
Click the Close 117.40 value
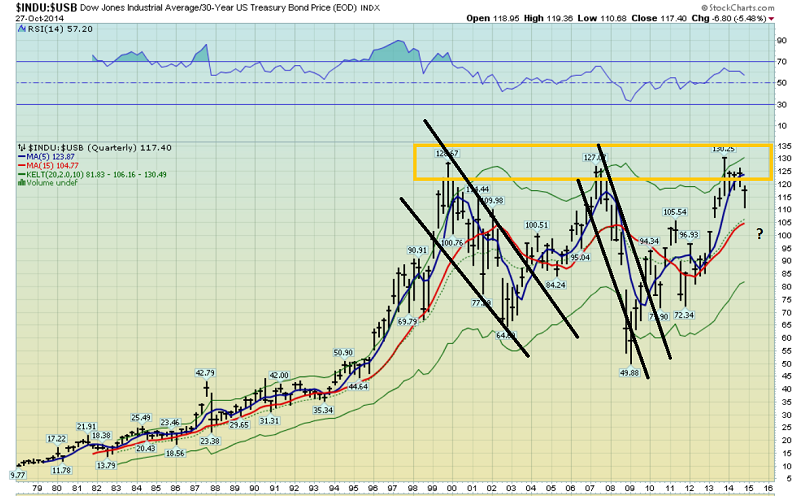(x=659, y=18)
